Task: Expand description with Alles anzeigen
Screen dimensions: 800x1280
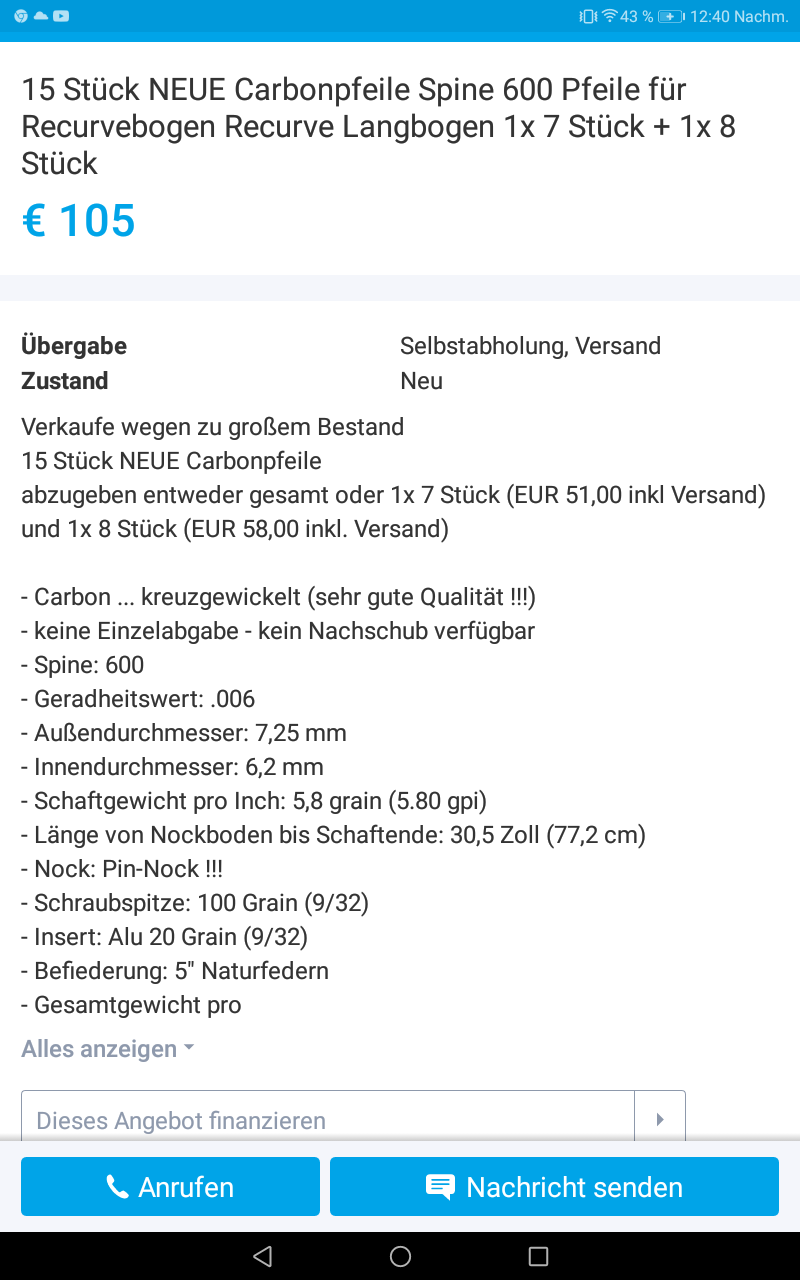Action: (107, 1049)
